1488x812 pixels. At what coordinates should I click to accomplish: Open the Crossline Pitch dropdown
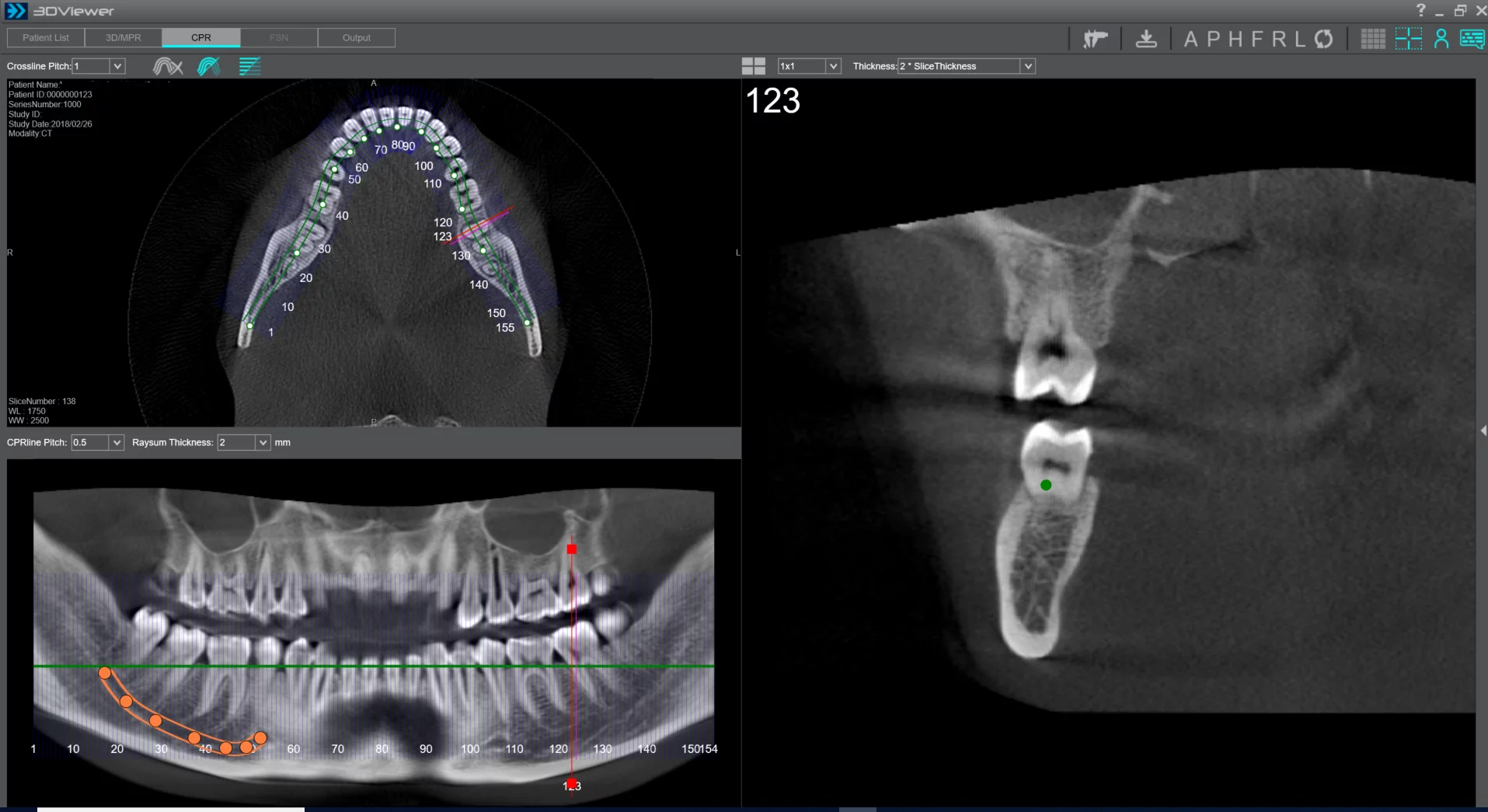pos(117,66)
